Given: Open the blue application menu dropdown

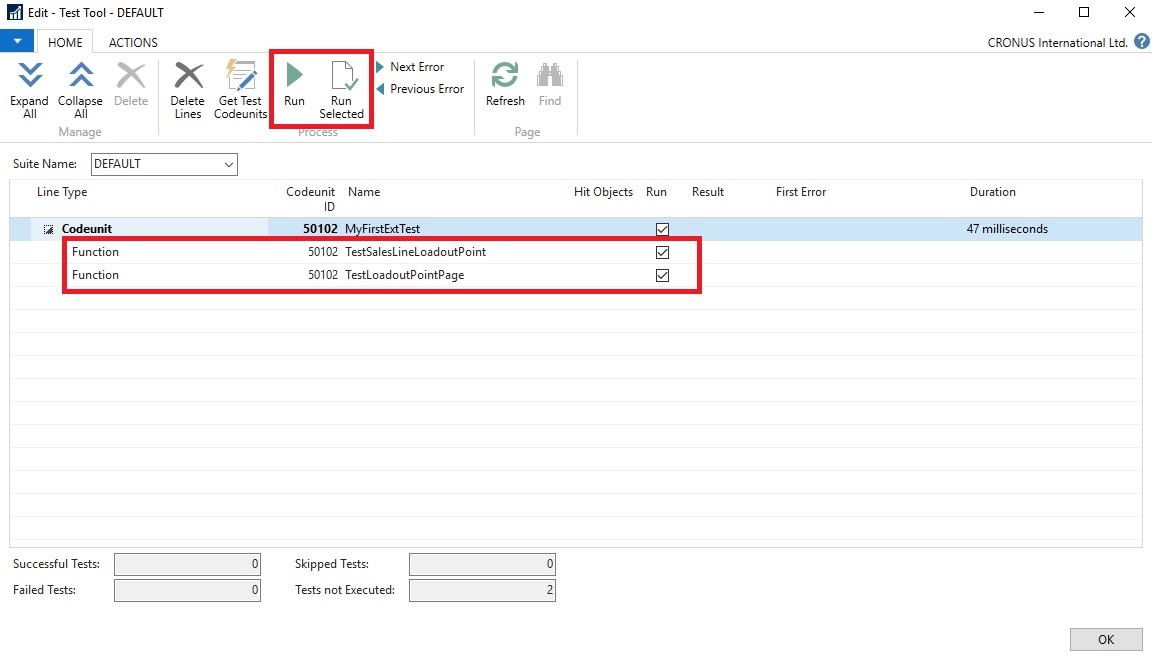Looking at the screenshot, I should point(17,42).
